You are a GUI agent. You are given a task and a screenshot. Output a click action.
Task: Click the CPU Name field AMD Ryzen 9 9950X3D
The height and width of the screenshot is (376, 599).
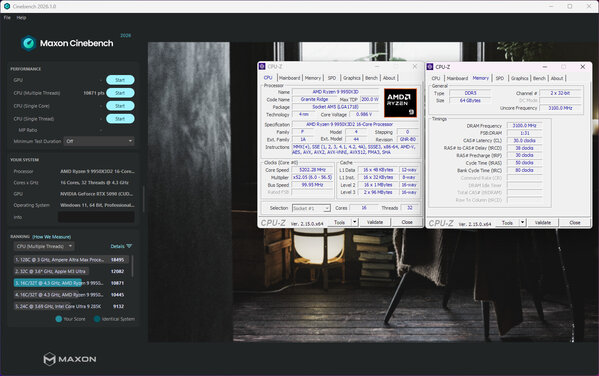pyautogui.click(x=335, y=92)
